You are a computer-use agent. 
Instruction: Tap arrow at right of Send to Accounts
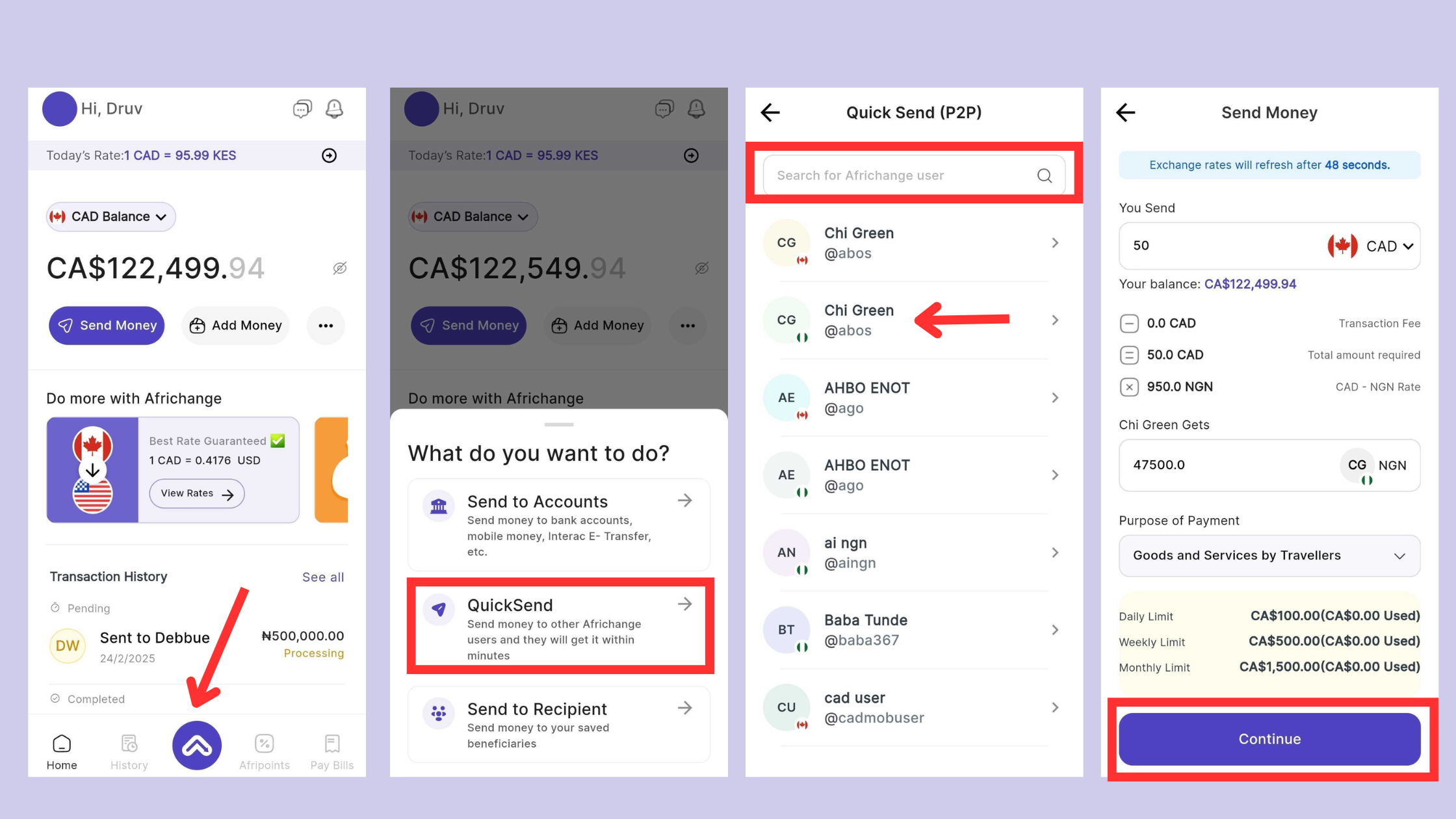click(684, 500)
